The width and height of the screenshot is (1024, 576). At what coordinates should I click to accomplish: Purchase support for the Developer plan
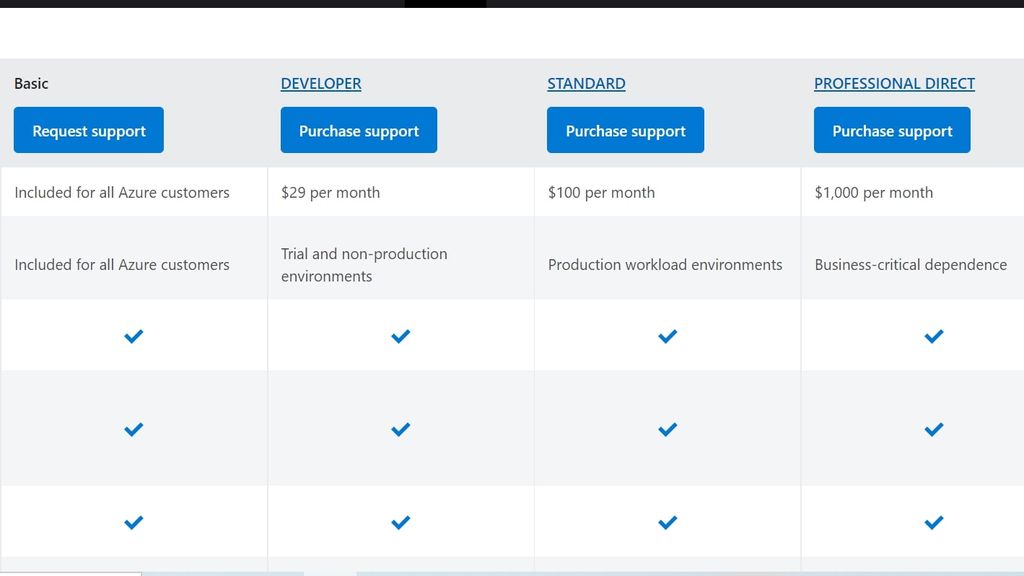tap(358, 130)
